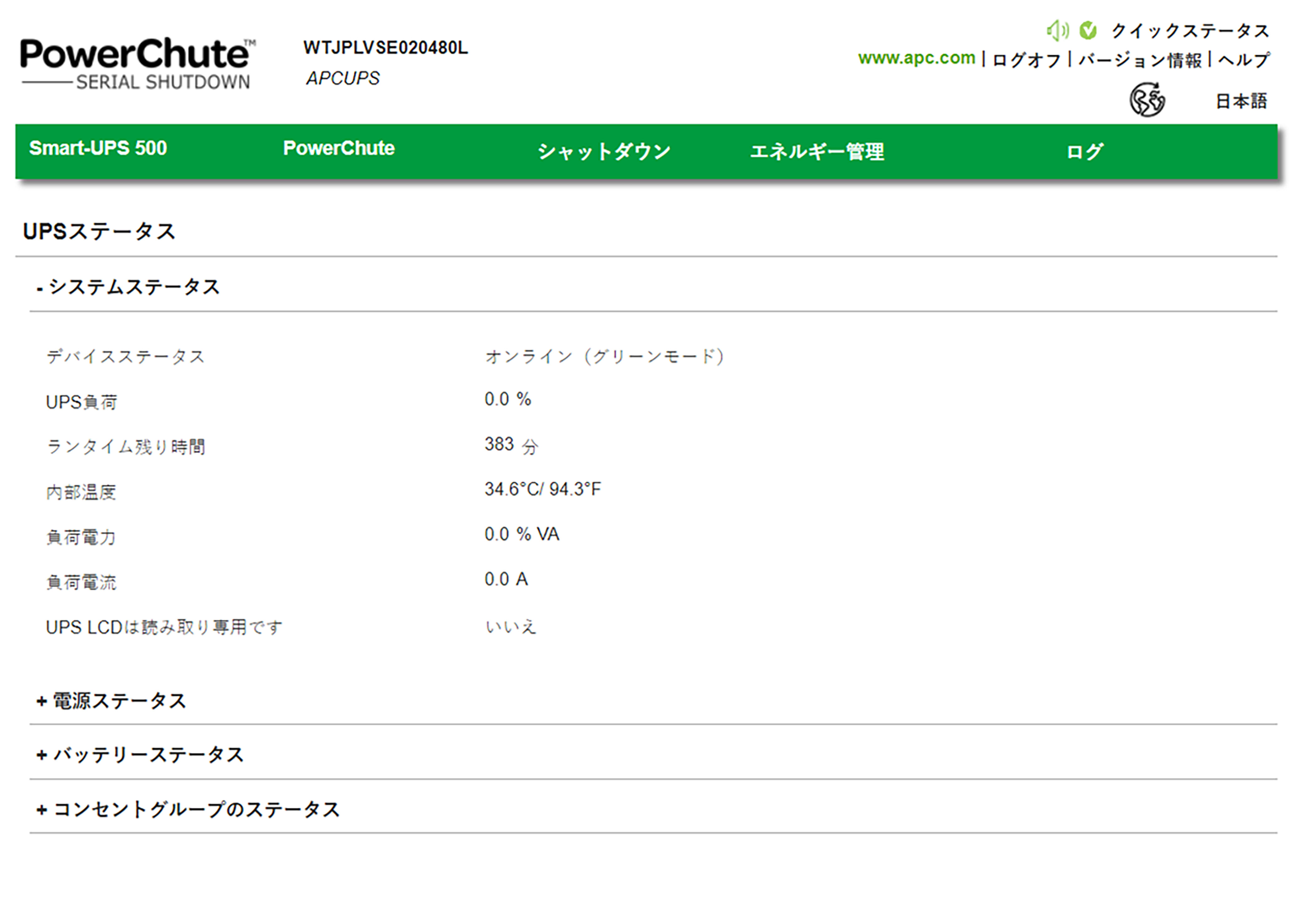This screenshot has width=1316, height=906.
Task: Open the シャットダウン menu
Action: pos(604,152)
